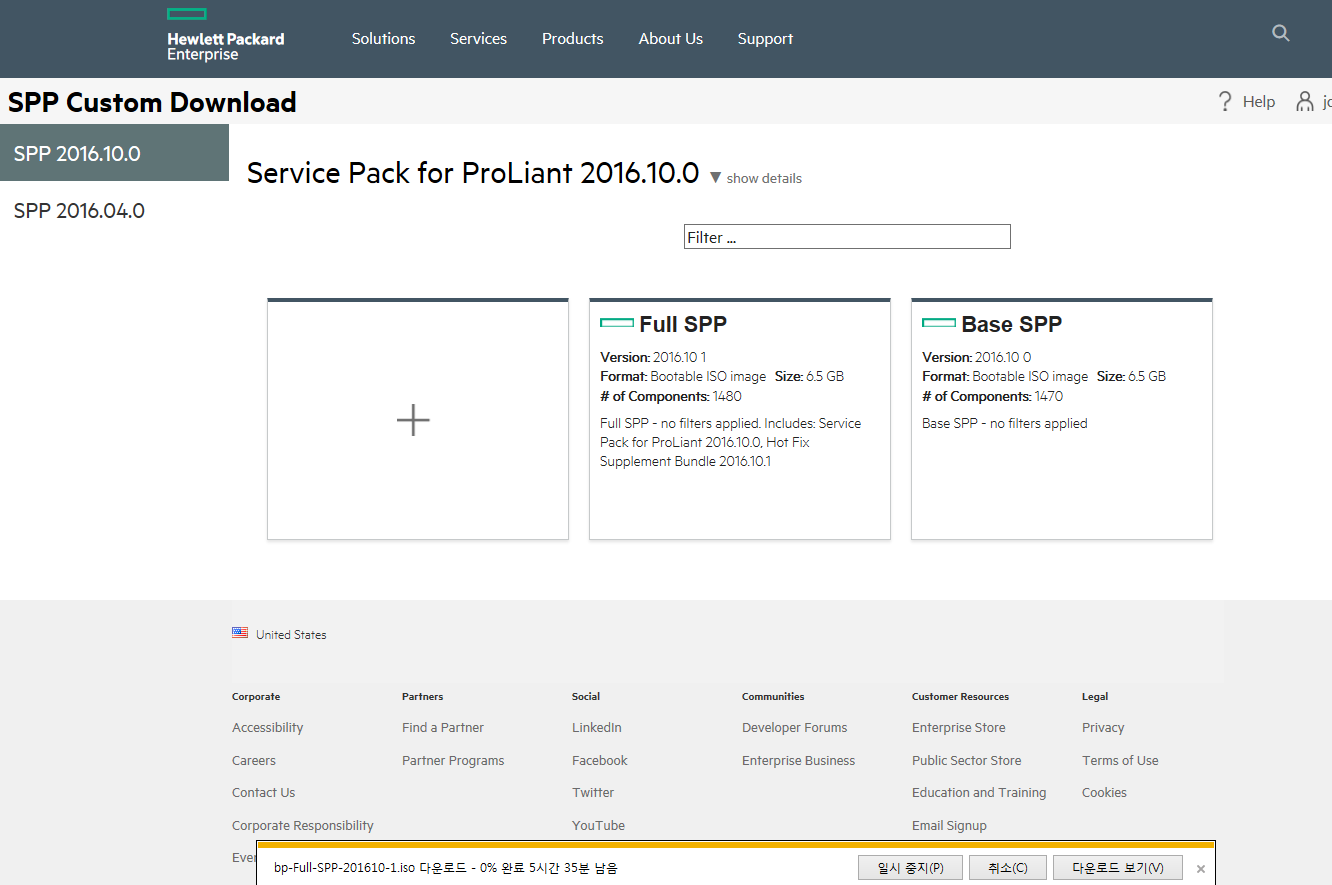The height and width of the screenshot is (885, 1332).
Task: Open the search magnifier icon
Action: [1281, 33]
